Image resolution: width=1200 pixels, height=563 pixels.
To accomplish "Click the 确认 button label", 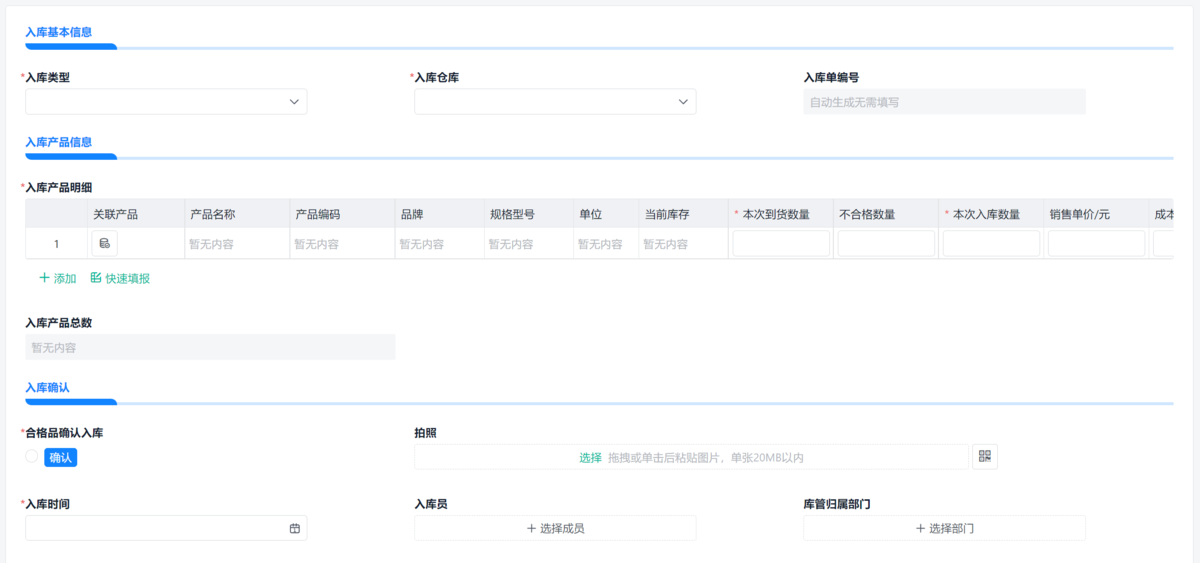I will [x=61, y=457].
